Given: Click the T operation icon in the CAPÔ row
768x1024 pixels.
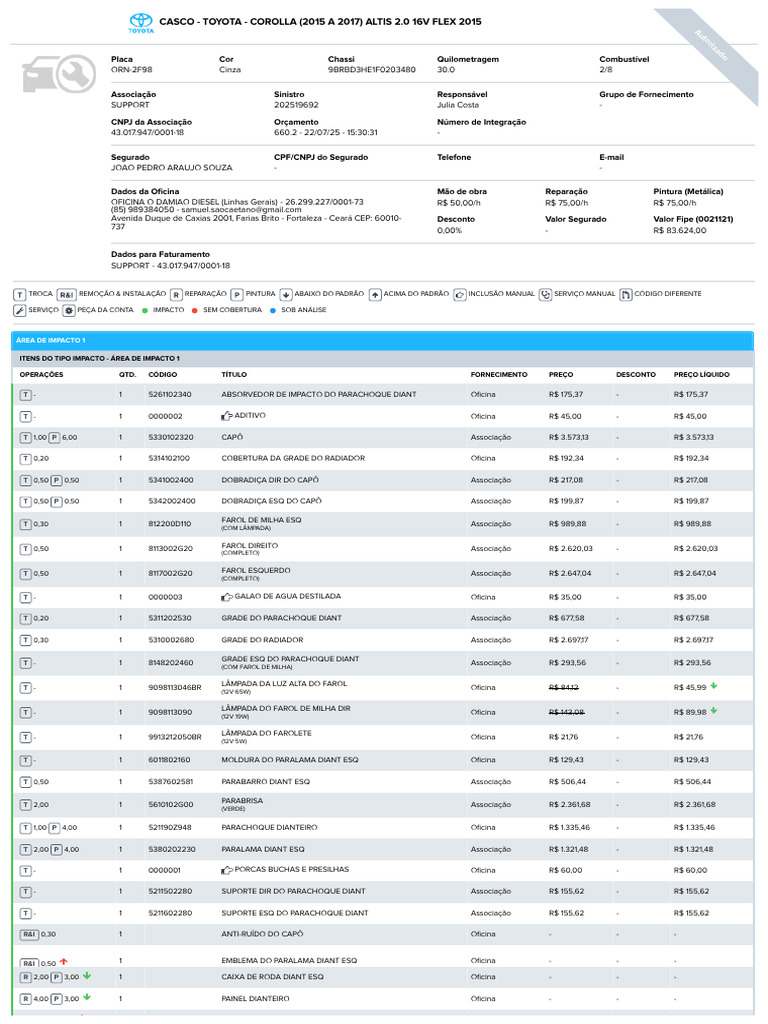Looking at the screenshot, I should coord(25,438).
